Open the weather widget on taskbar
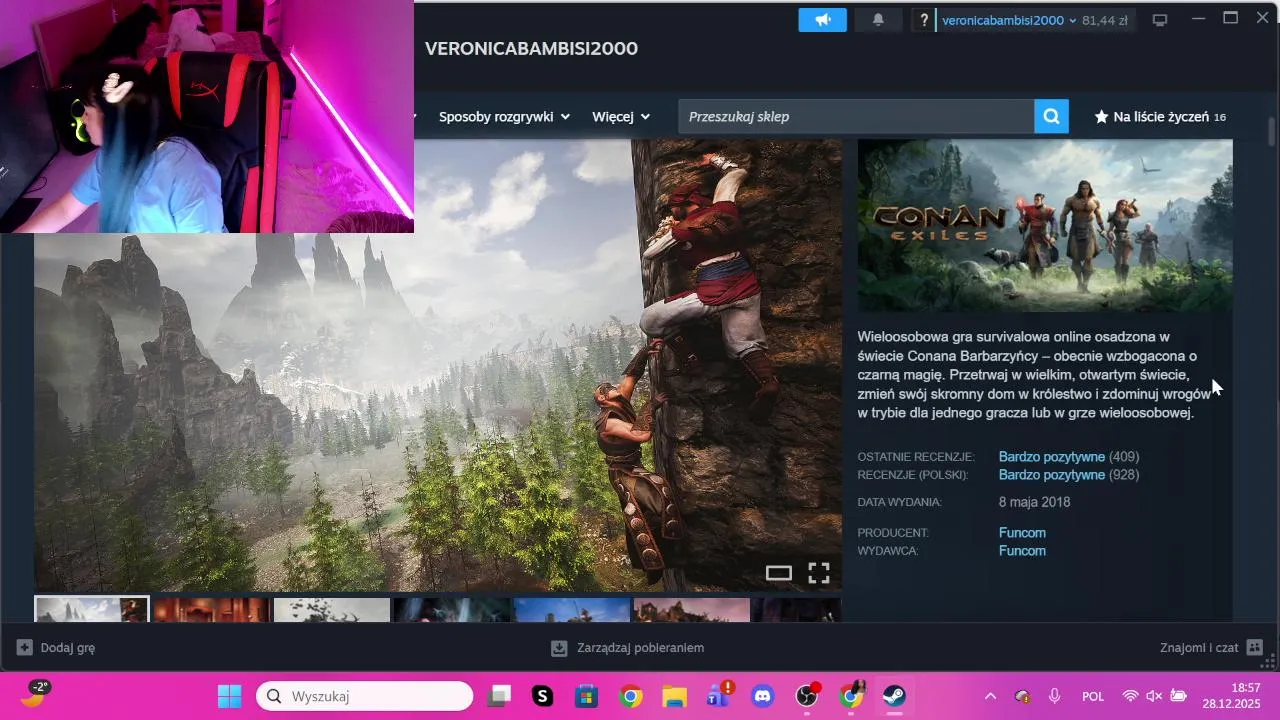The height and width of the screenshot is (720, 1280). [x=35, y=693]
